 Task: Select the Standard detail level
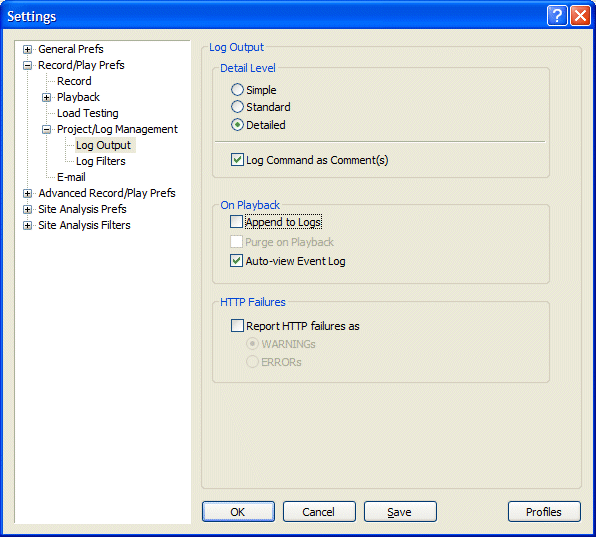click(238, 107)
